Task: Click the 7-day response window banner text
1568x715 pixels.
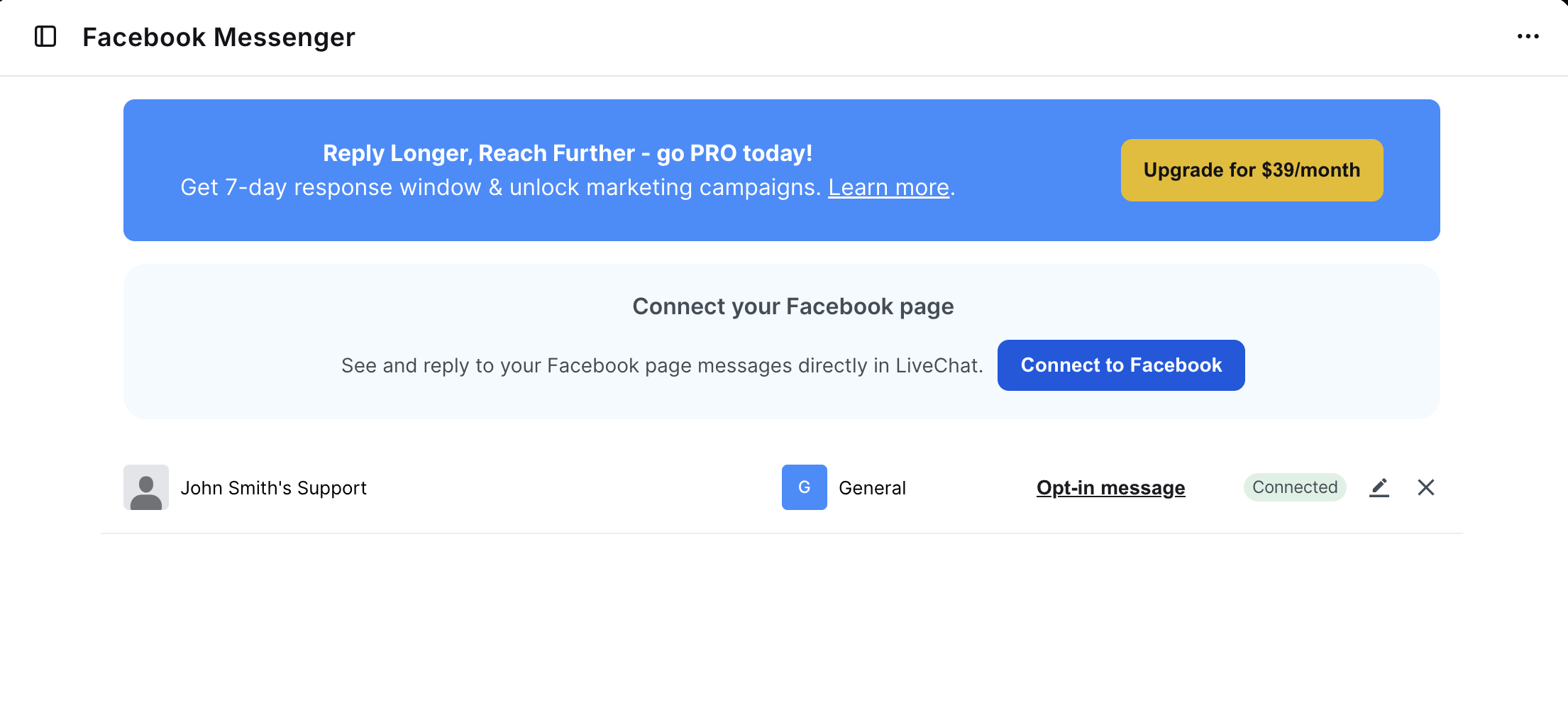Action: pos(499,187)
